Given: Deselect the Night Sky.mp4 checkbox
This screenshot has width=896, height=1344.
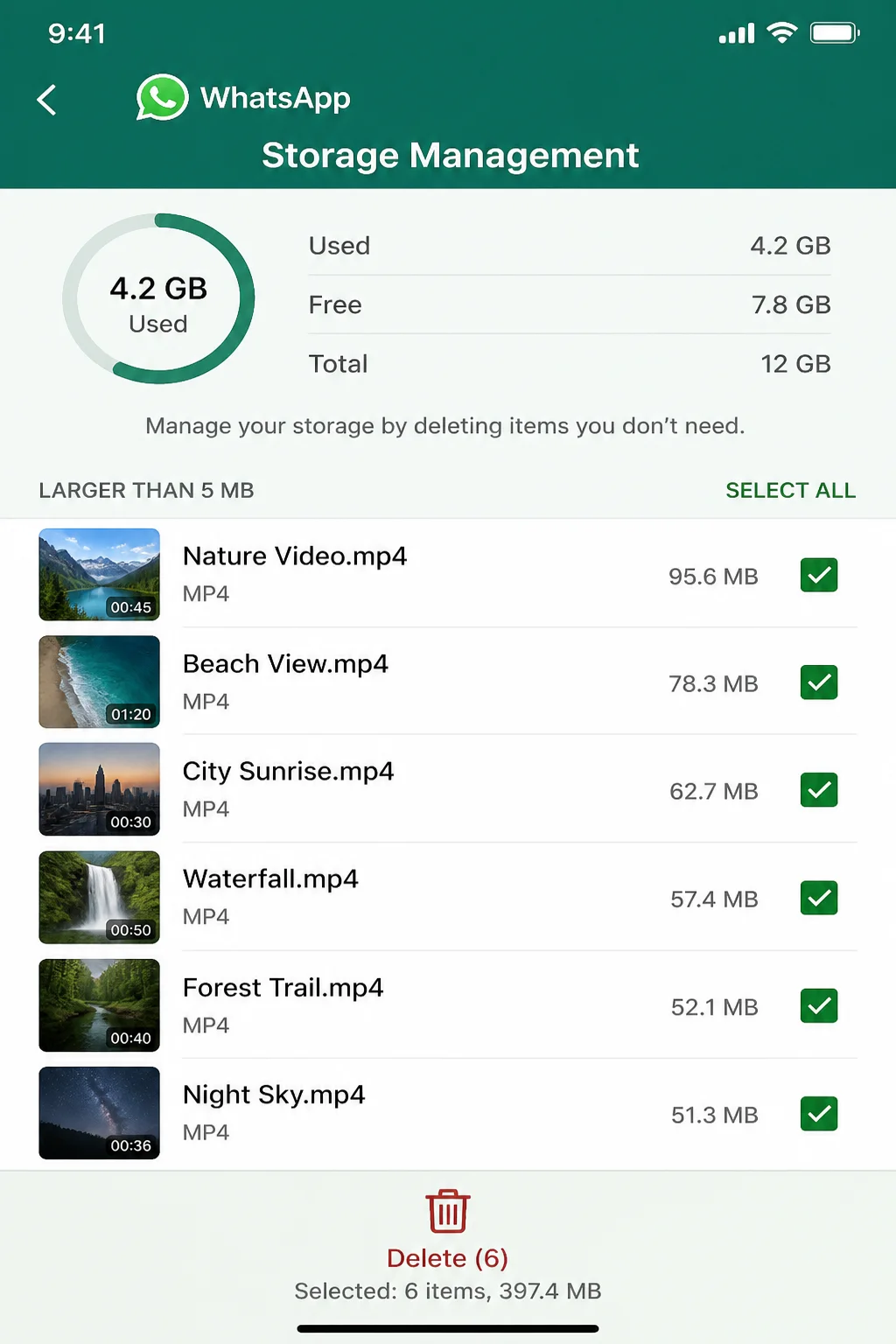Looking at the screenshot, I should point(819,1114).
